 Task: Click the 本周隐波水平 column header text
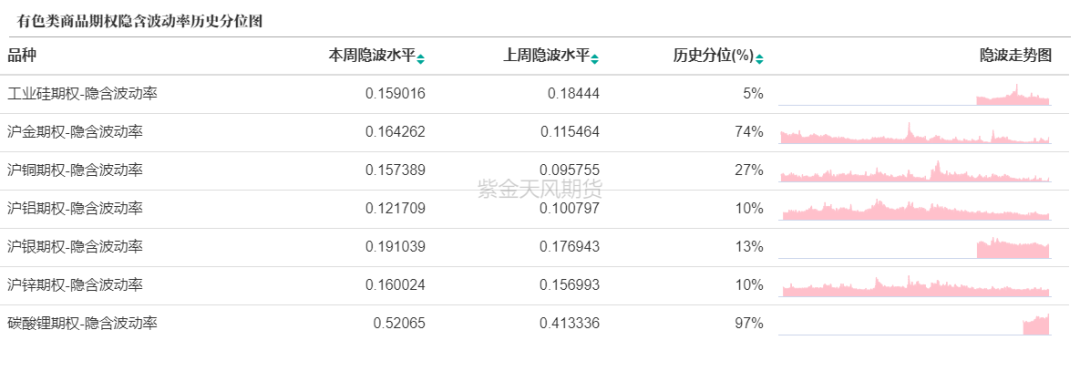(x=373, y=56)
